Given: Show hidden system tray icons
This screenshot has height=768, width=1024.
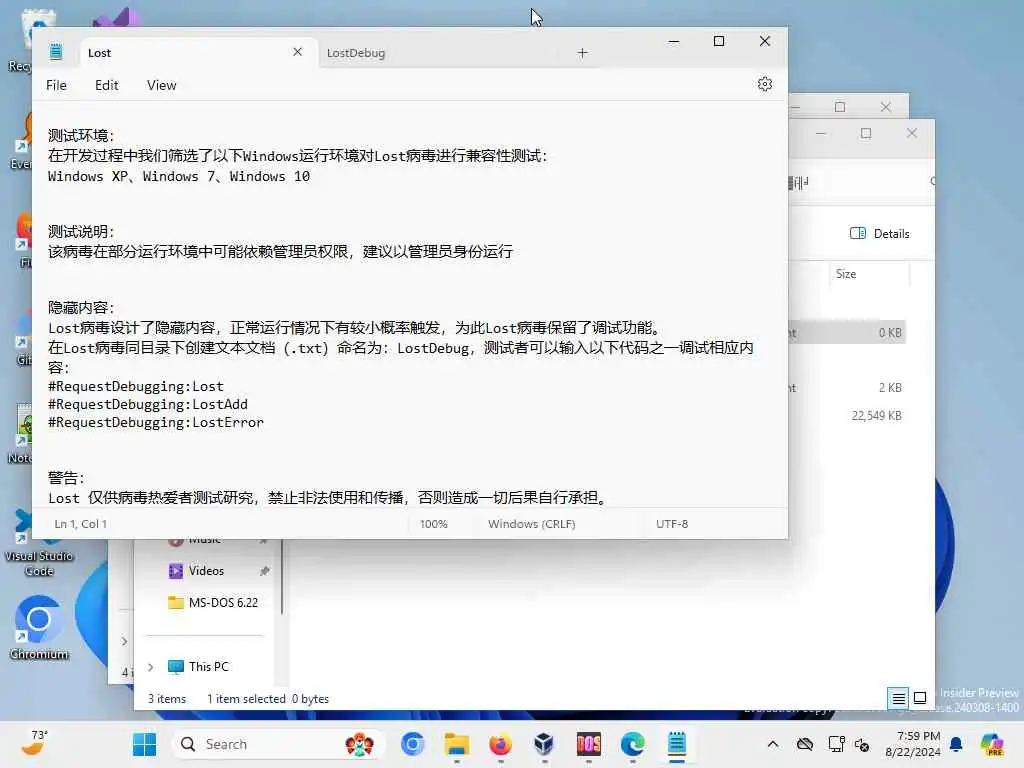Looking at the screenshot, I should pos(773,744).
